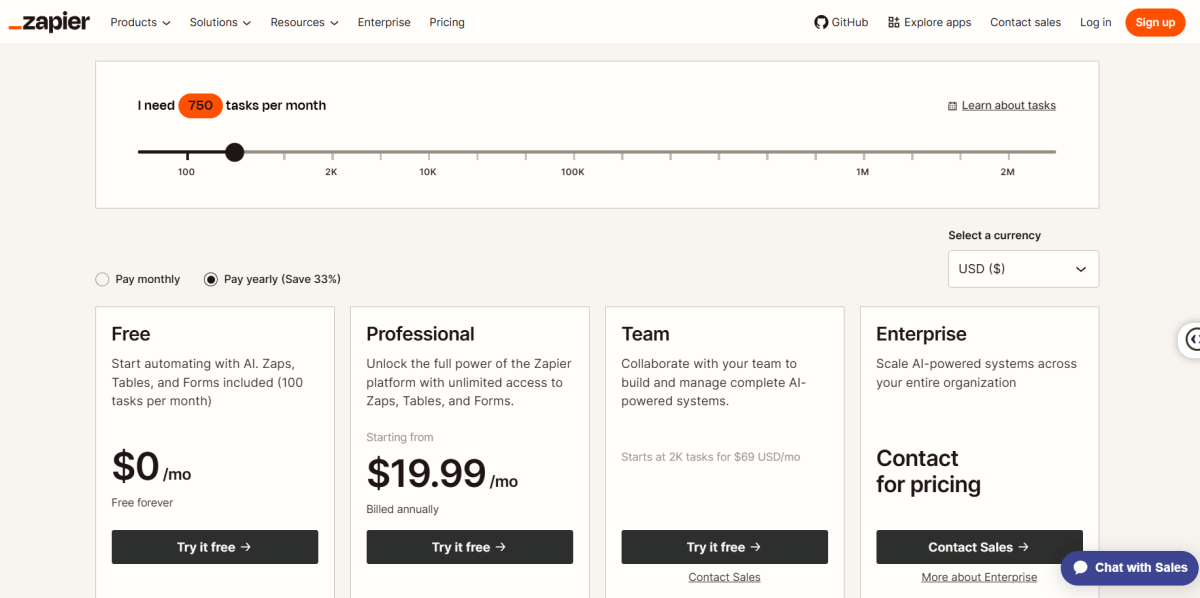Viewport: 1200px width, 598px height.
Task: Expand the Products menu
Action: coord(140,22)
